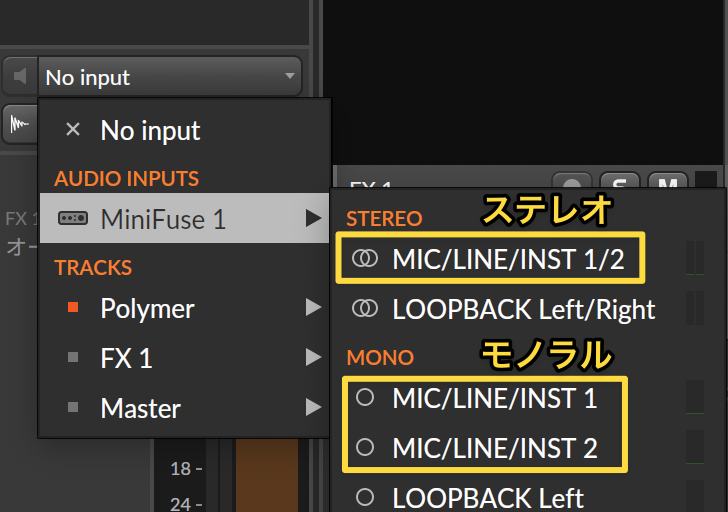Viewport: 728px width, 512px height.
Task: Click the stereo rings icon for MIC/LINE/INST 1/2
Action: point(365,258)
